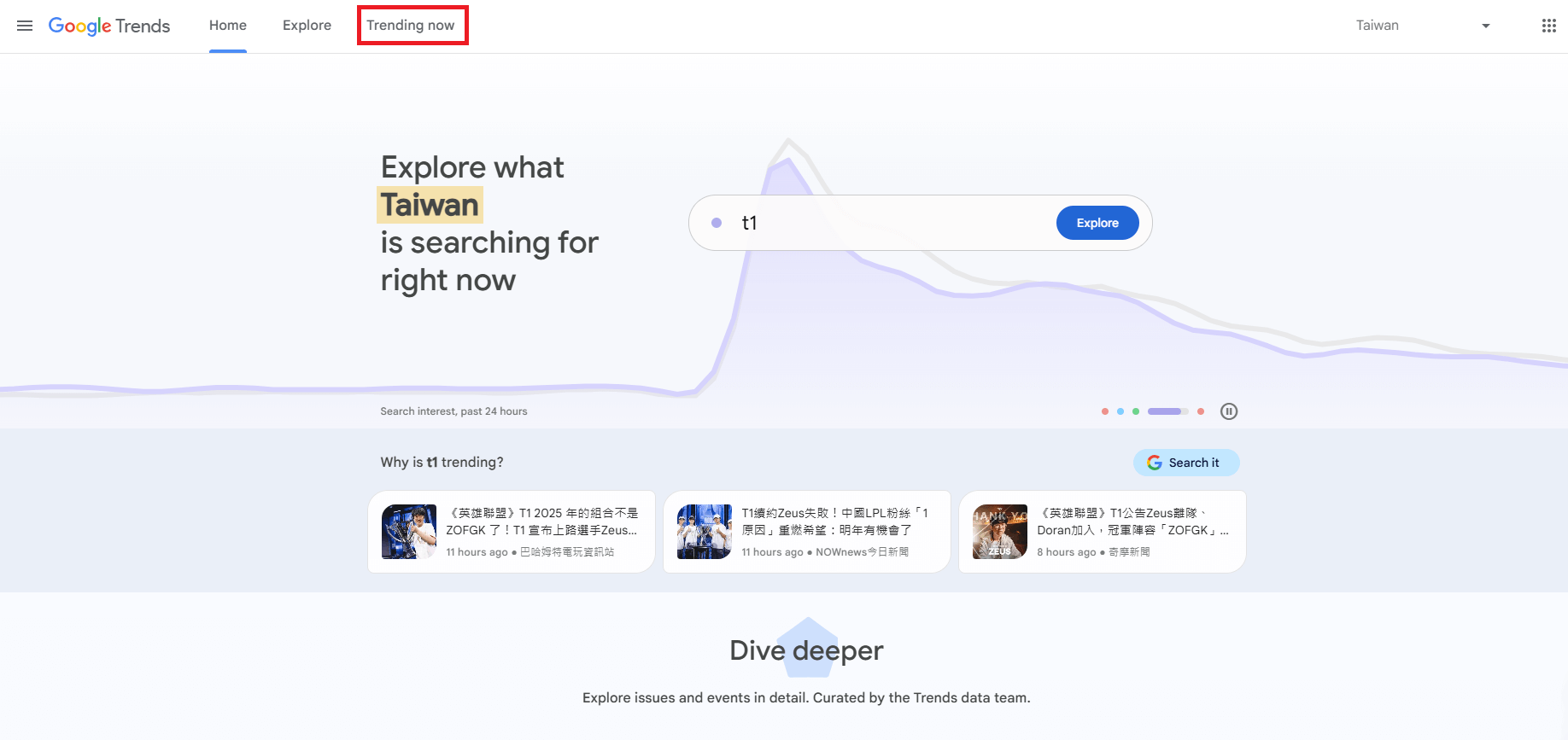The image size is (1568, 740).
Task: Open the Taiwan country dropdown
Action: click(1423, 26)
